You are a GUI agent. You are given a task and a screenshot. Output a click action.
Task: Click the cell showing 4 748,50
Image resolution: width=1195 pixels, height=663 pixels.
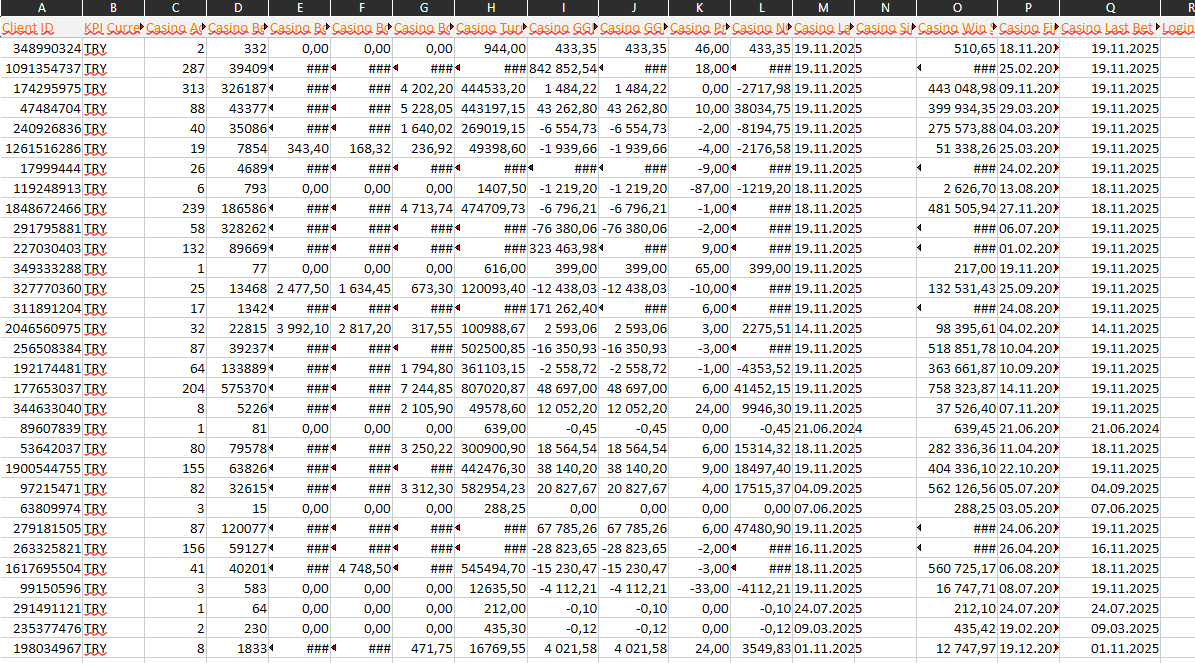point(362,568)
